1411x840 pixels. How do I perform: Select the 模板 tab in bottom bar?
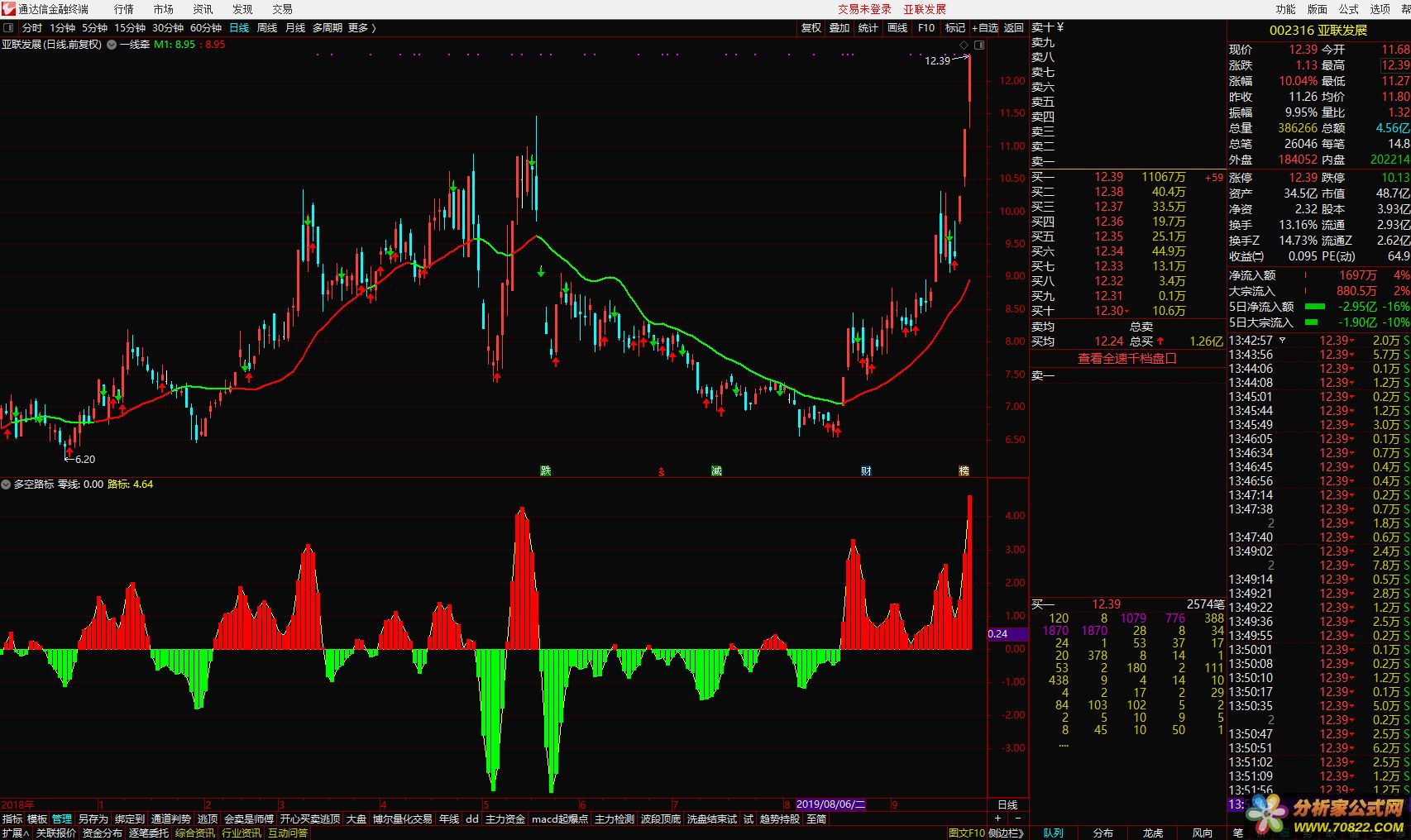[37, 819]
